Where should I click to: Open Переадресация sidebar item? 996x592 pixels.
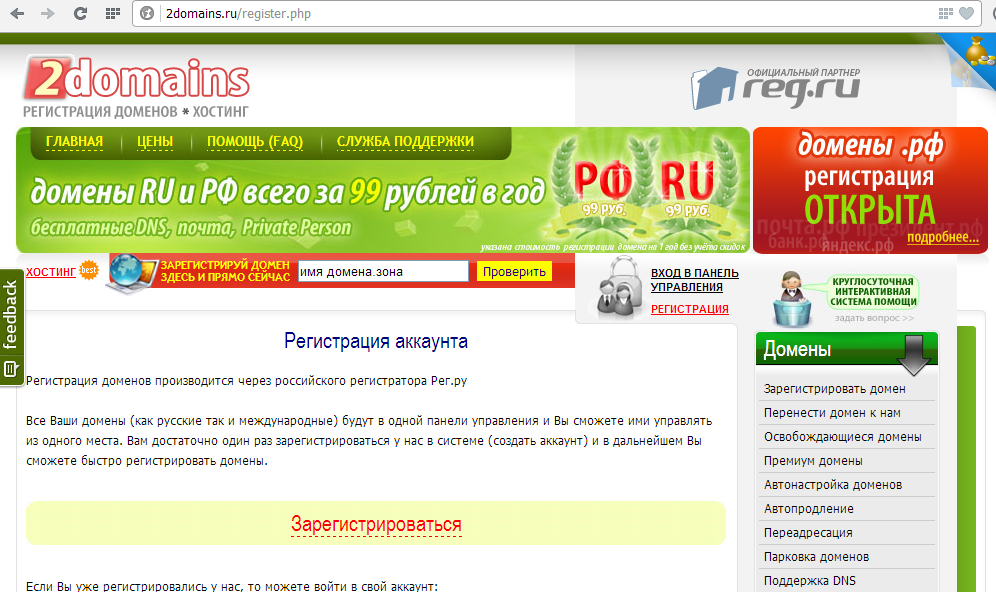coord(808,533)
